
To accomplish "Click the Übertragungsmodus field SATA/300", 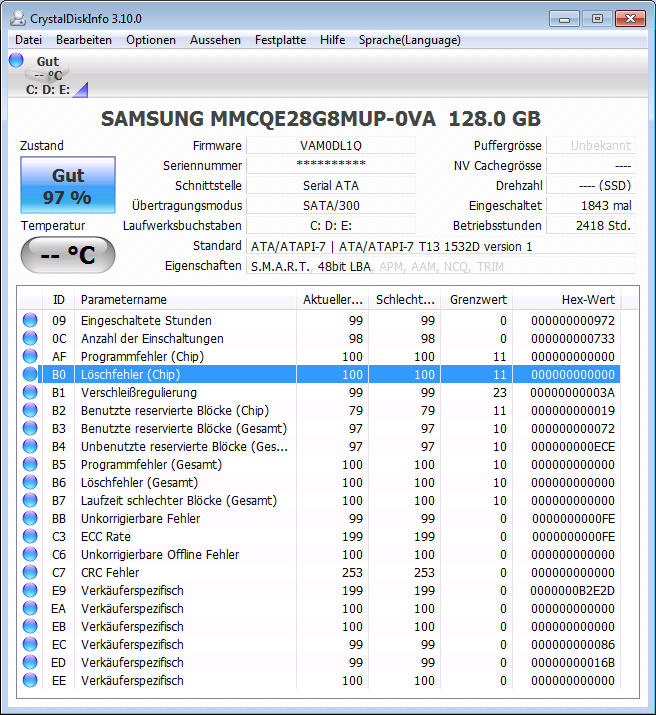I will (331, 206).
